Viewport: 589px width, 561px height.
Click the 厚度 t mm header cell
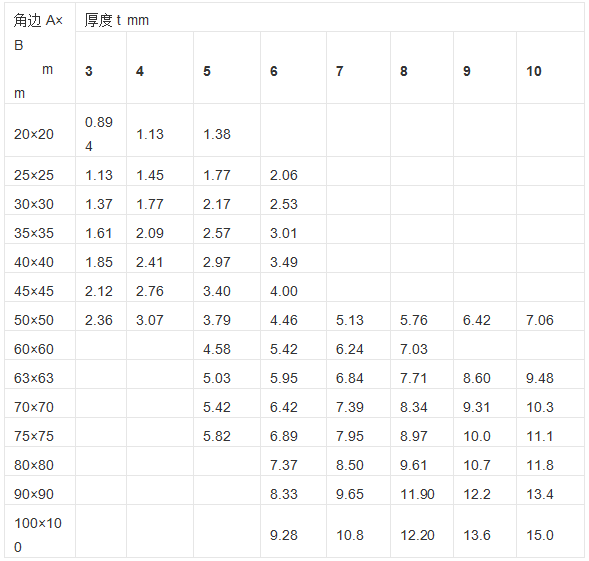(x=330, y=17)
